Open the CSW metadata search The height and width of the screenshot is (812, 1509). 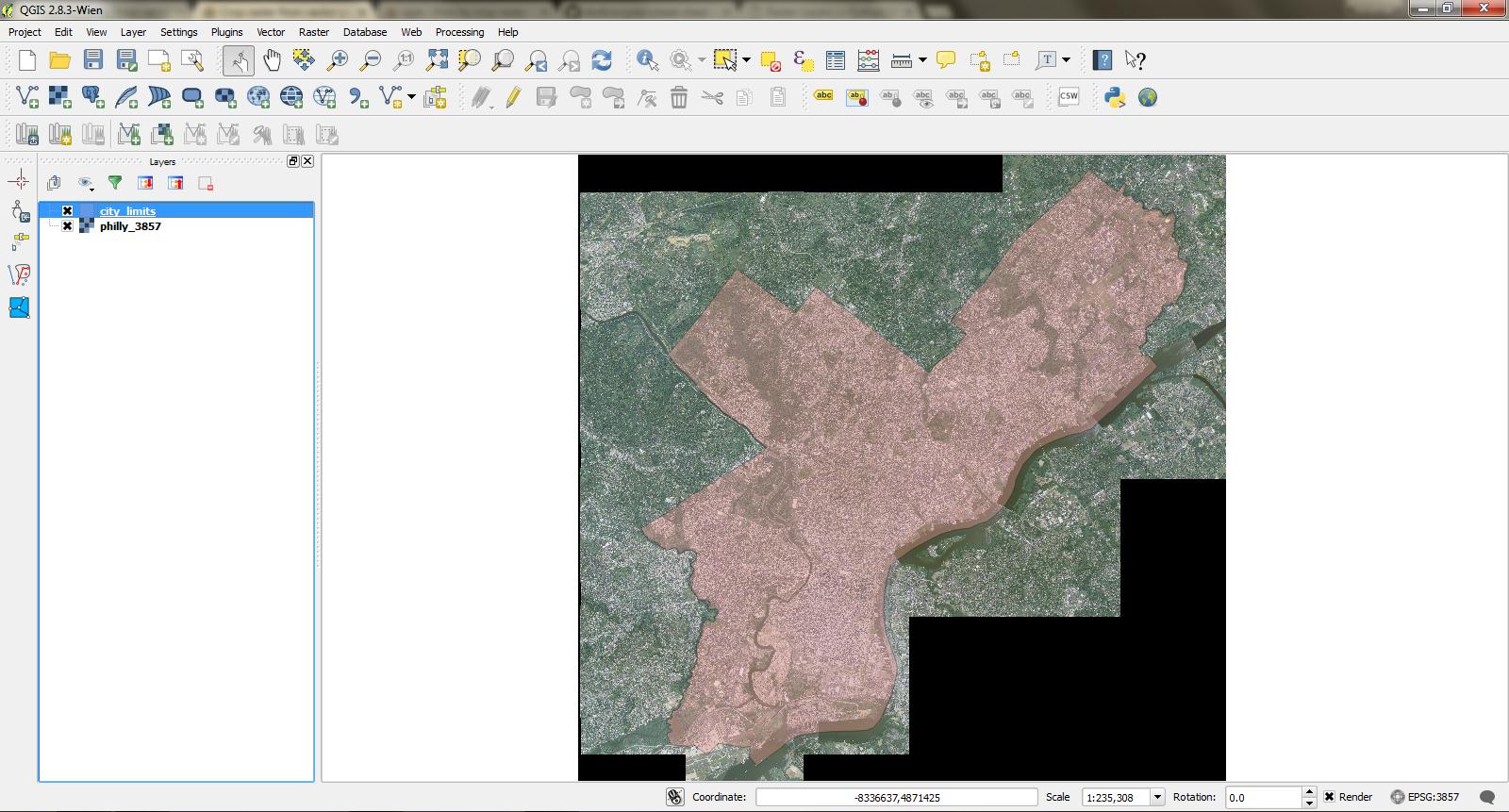[1069, 97]
